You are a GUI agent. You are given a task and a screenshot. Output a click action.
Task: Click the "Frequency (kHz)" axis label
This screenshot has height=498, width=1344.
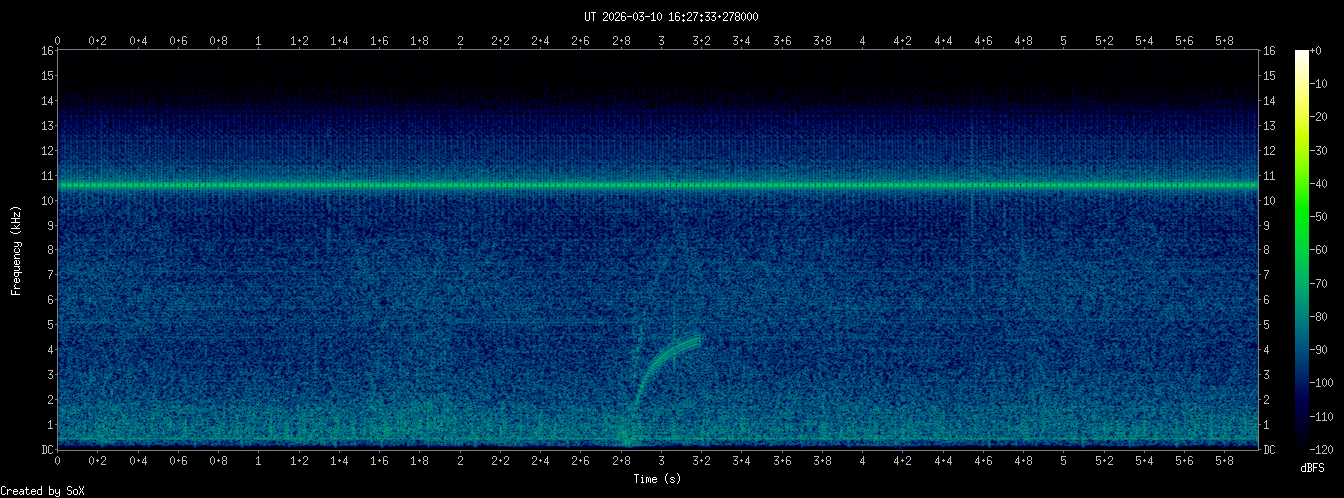point(16,249)
